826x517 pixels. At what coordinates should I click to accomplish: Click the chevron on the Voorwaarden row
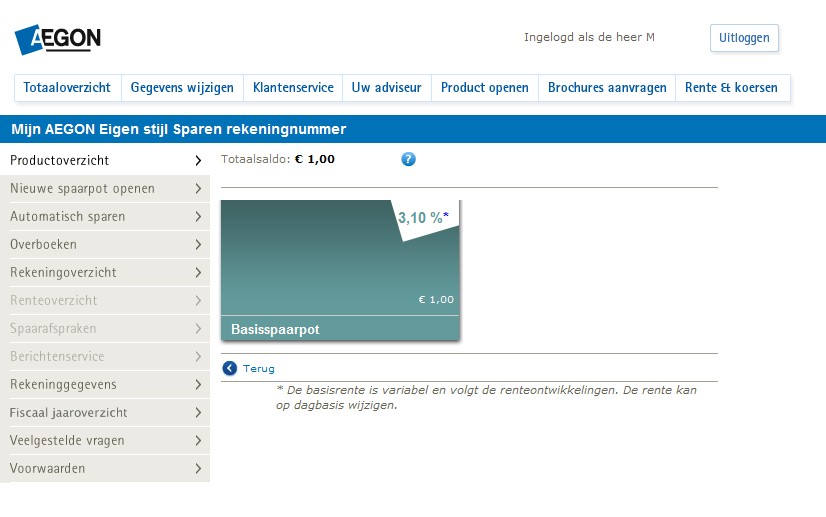click(x=198, y=468)
